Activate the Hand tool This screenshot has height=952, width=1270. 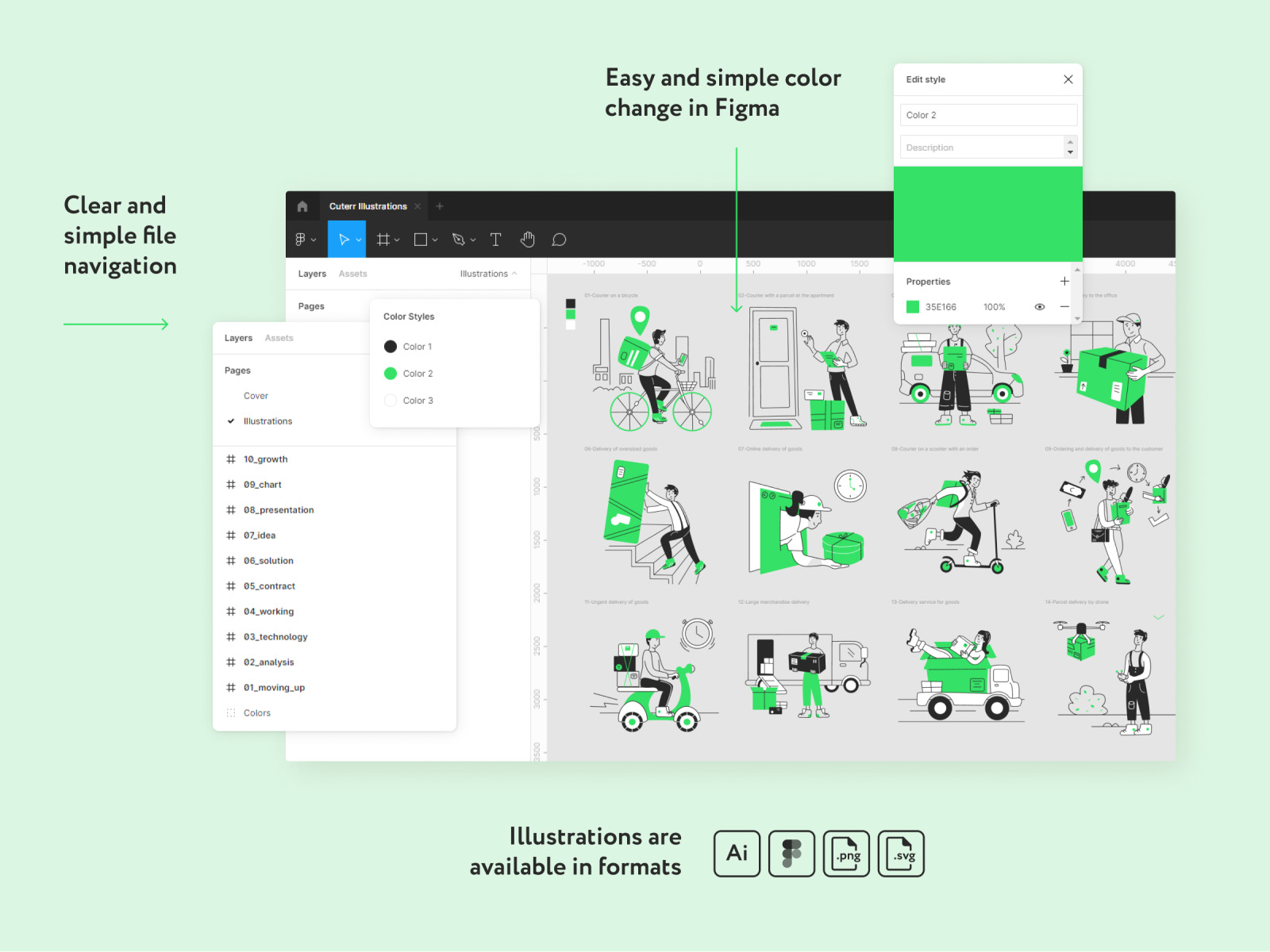(x=528, y=240)
